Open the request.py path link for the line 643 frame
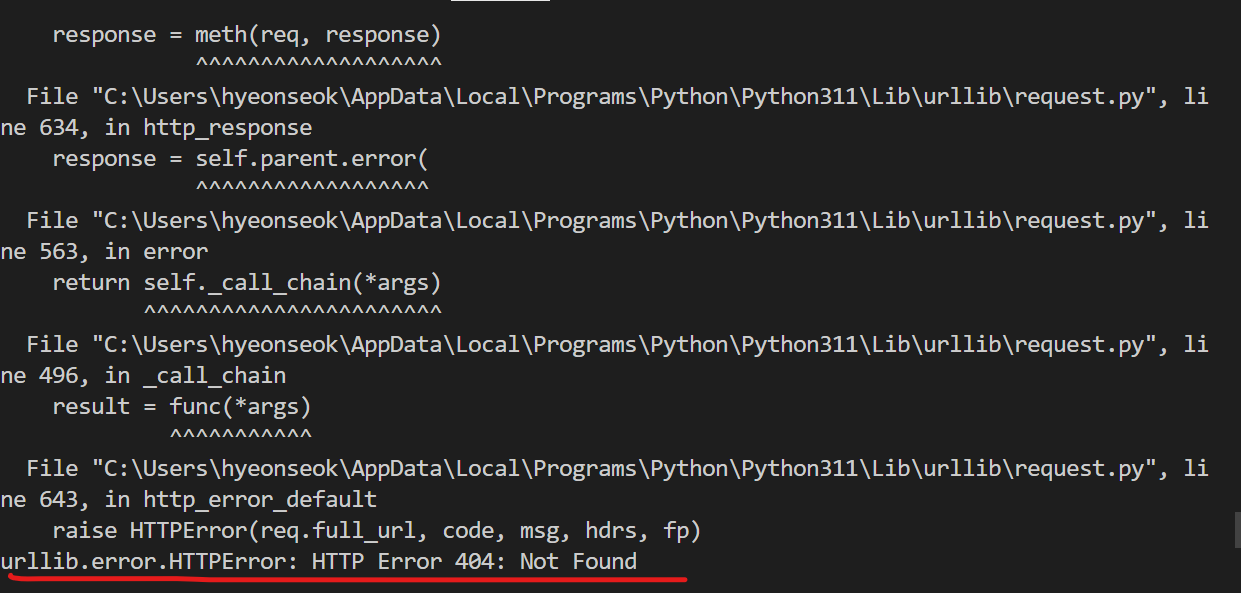The height and width of the screenshot is (593, 1241). coord(626,469)
